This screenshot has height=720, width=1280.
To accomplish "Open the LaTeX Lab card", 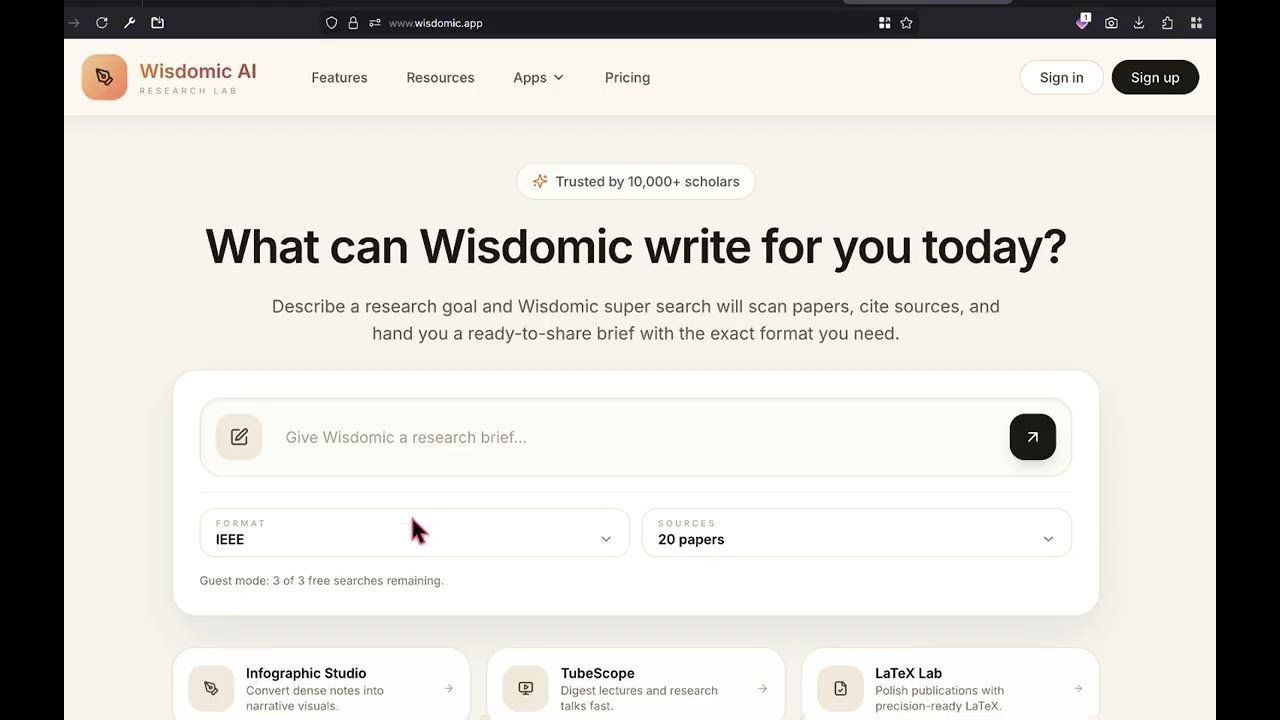I will tap(950, 684).
